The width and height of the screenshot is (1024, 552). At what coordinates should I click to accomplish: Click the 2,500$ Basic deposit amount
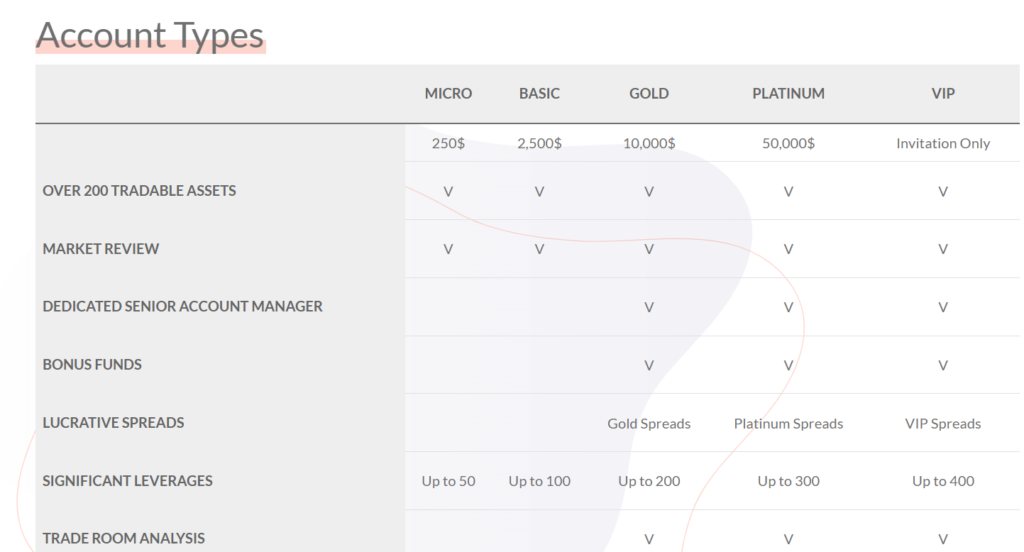539,143
